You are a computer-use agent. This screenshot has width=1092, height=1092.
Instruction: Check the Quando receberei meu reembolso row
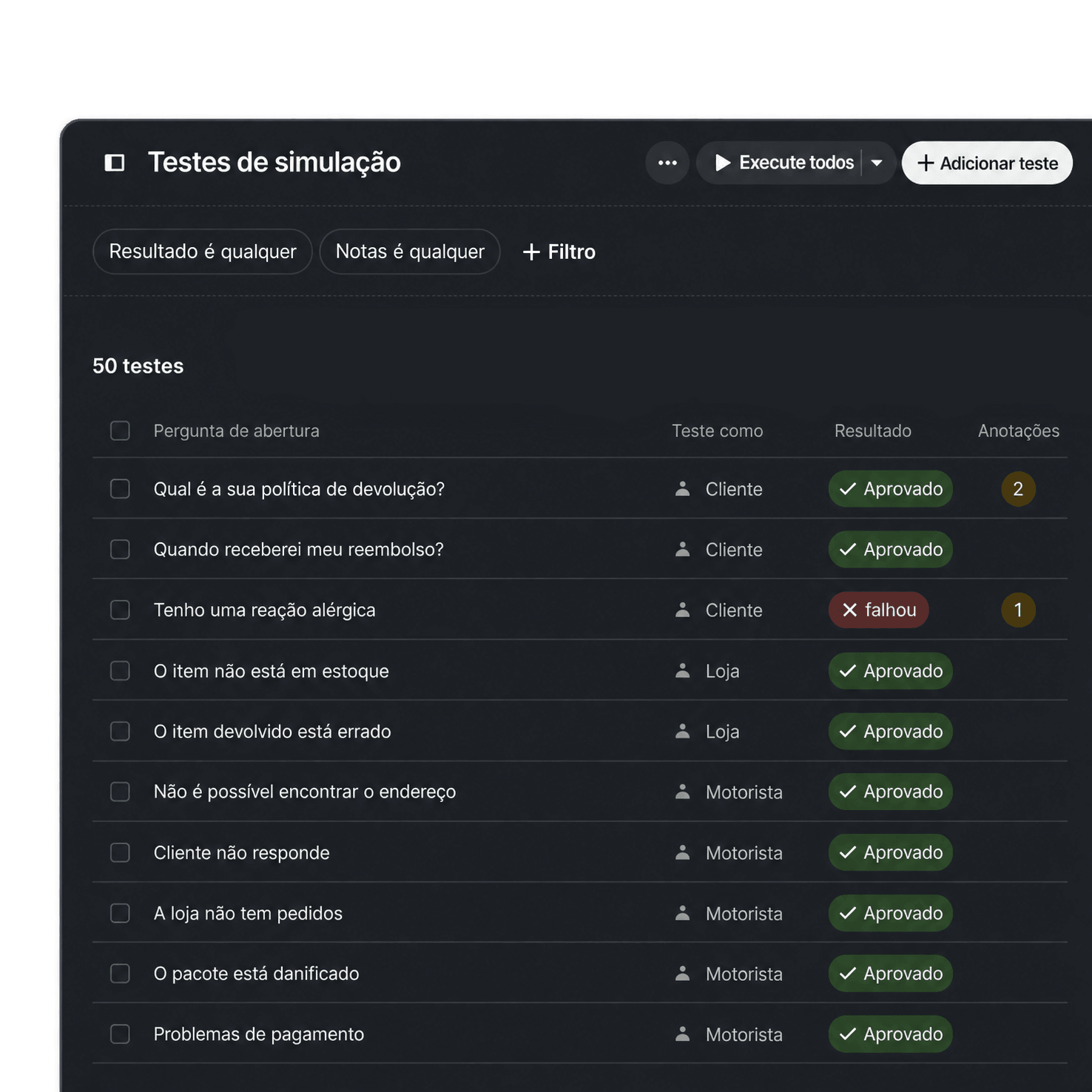[120, 550]
